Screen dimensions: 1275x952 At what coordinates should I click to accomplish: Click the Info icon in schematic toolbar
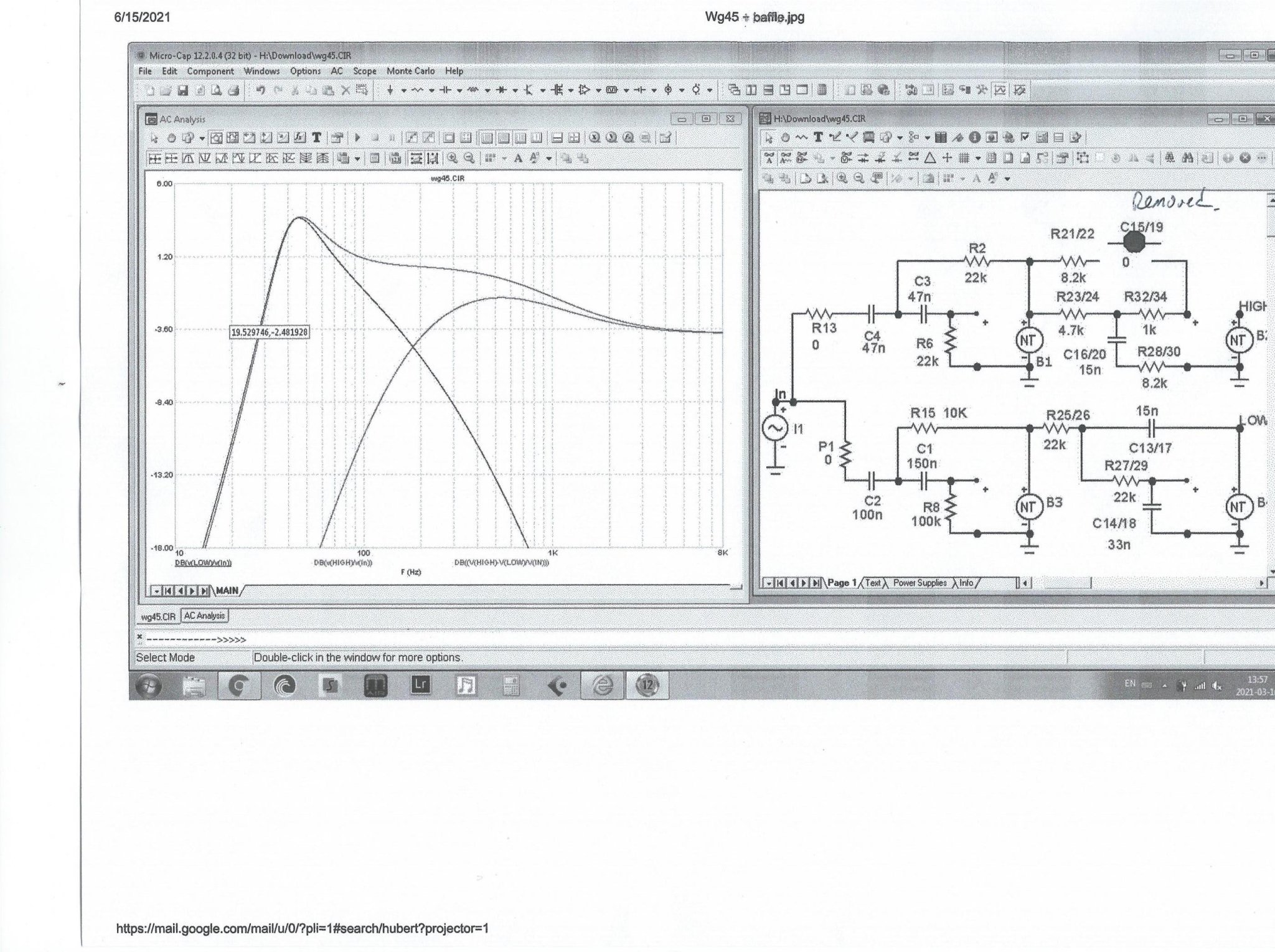click(x=974, y=137)
